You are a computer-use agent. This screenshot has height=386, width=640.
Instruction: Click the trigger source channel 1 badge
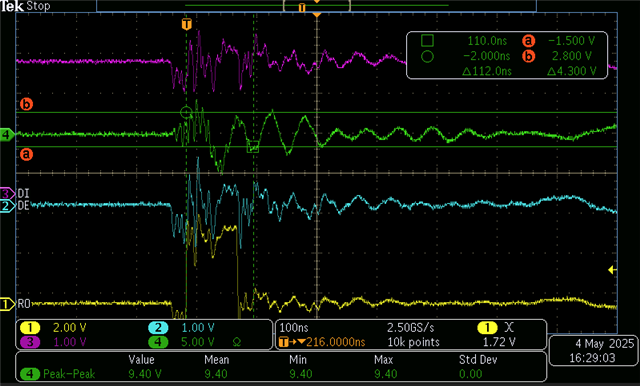487,328
